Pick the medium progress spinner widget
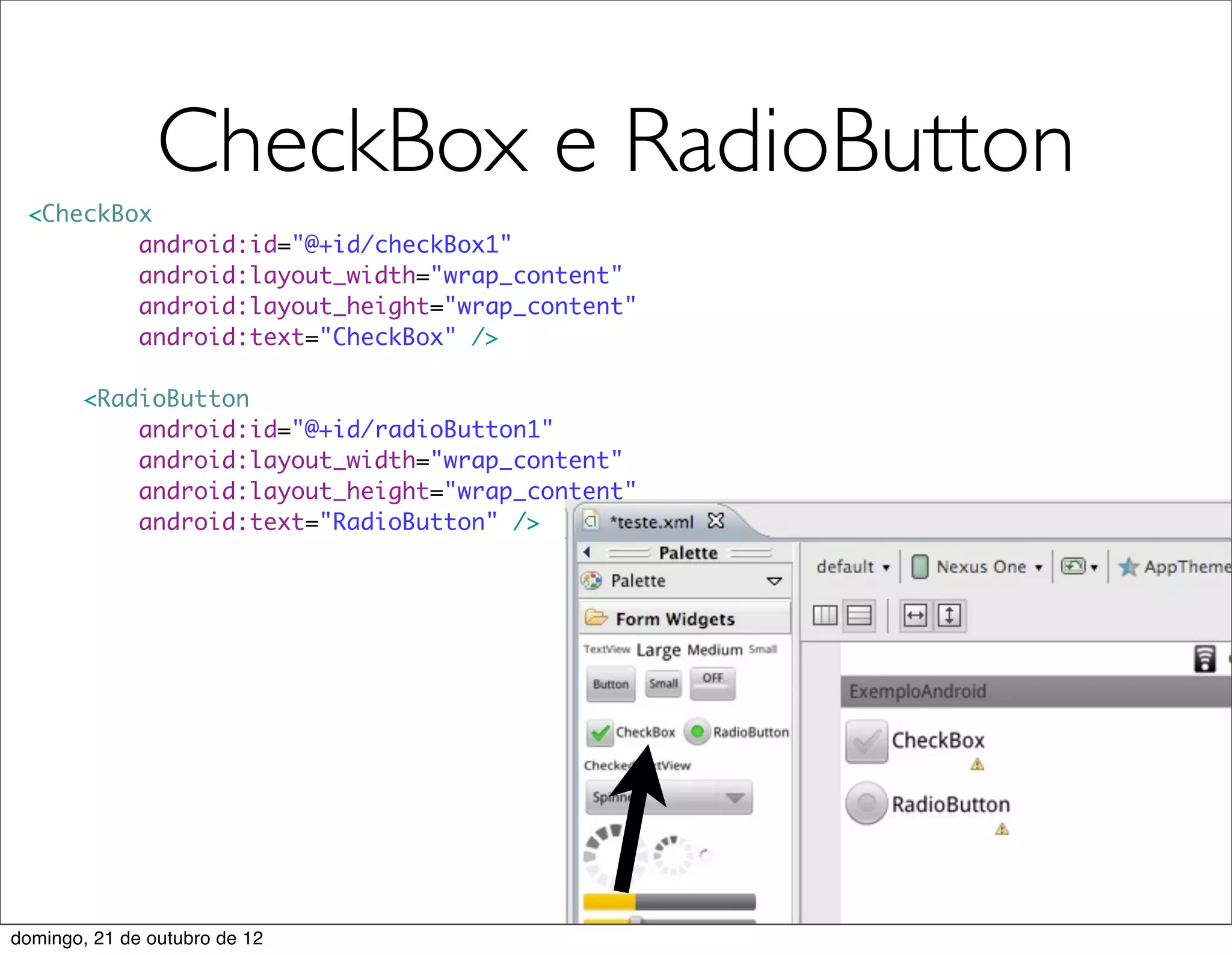Viewport: 1232px width, 955px height. [x=674, y=854]
